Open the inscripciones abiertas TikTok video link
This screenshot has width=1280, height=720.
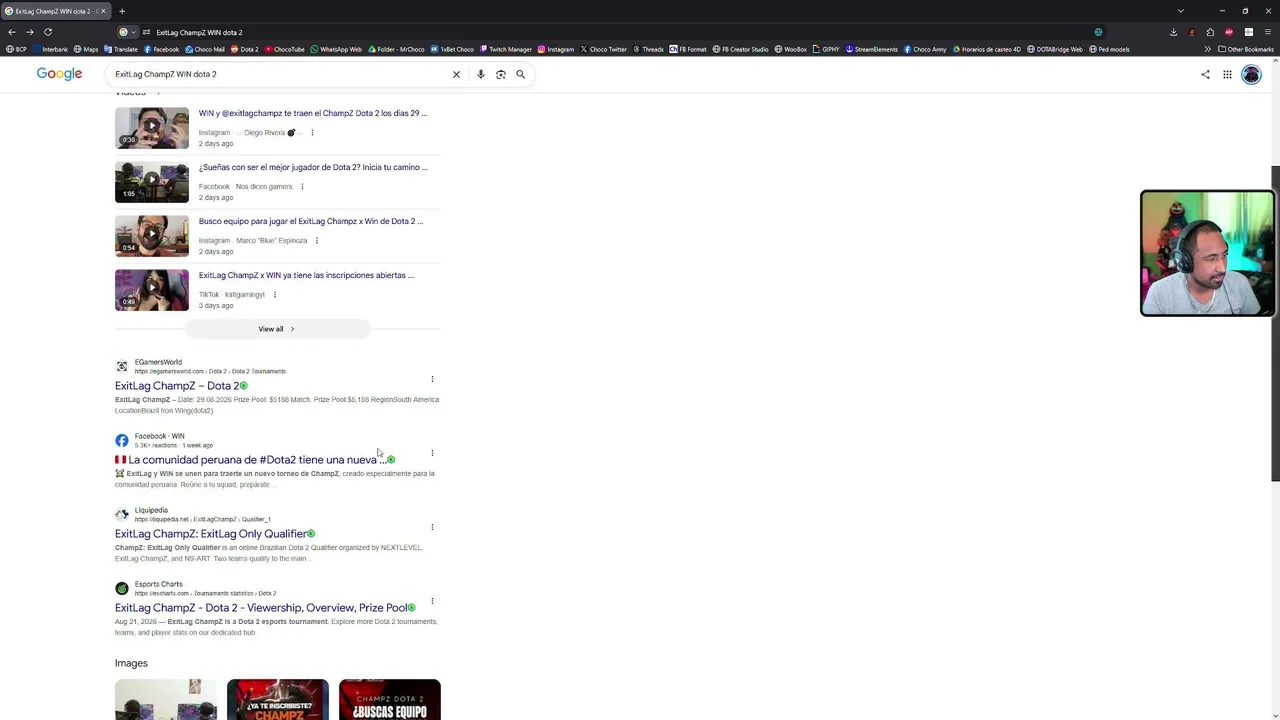pos(306,275)
